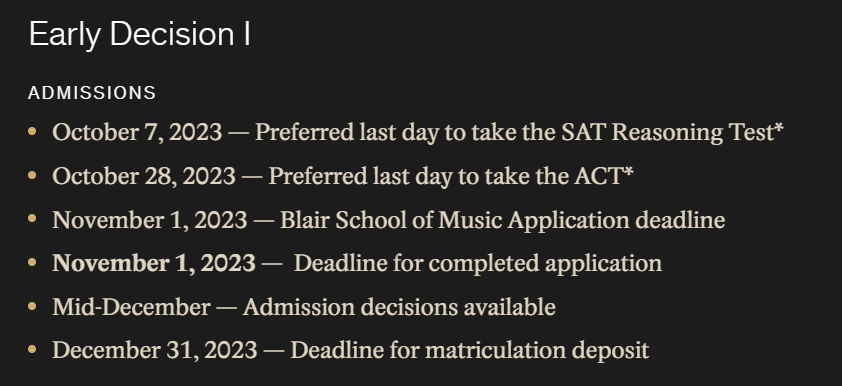Image resolution: width=842 pixels, height=386 pixels.
Task: Click the bullet beside the Mid-December item
Action: tap(32, 306)
